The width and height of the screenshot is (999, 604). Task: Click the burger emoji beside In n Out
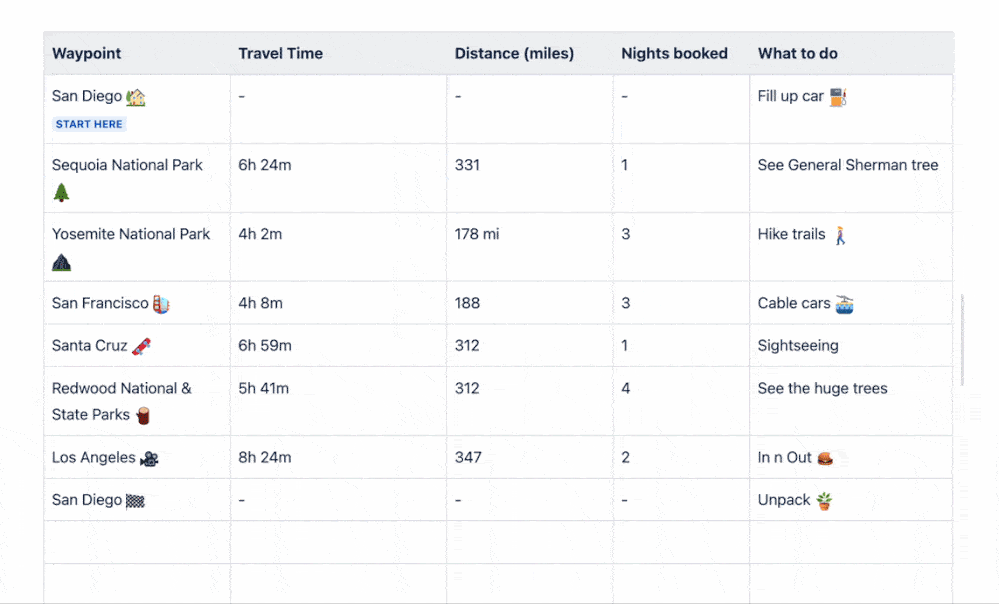click(825, 459)
